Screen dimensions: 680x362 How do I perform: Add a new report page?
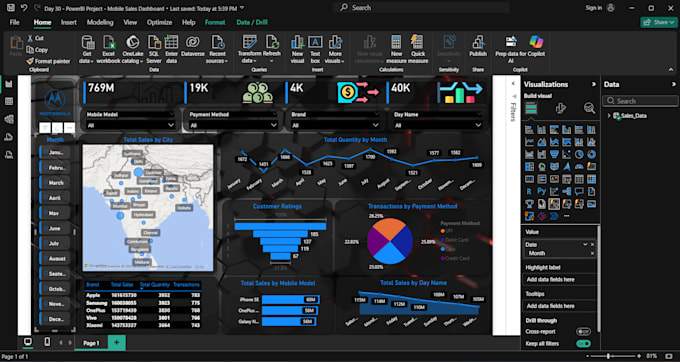(116, 342)
